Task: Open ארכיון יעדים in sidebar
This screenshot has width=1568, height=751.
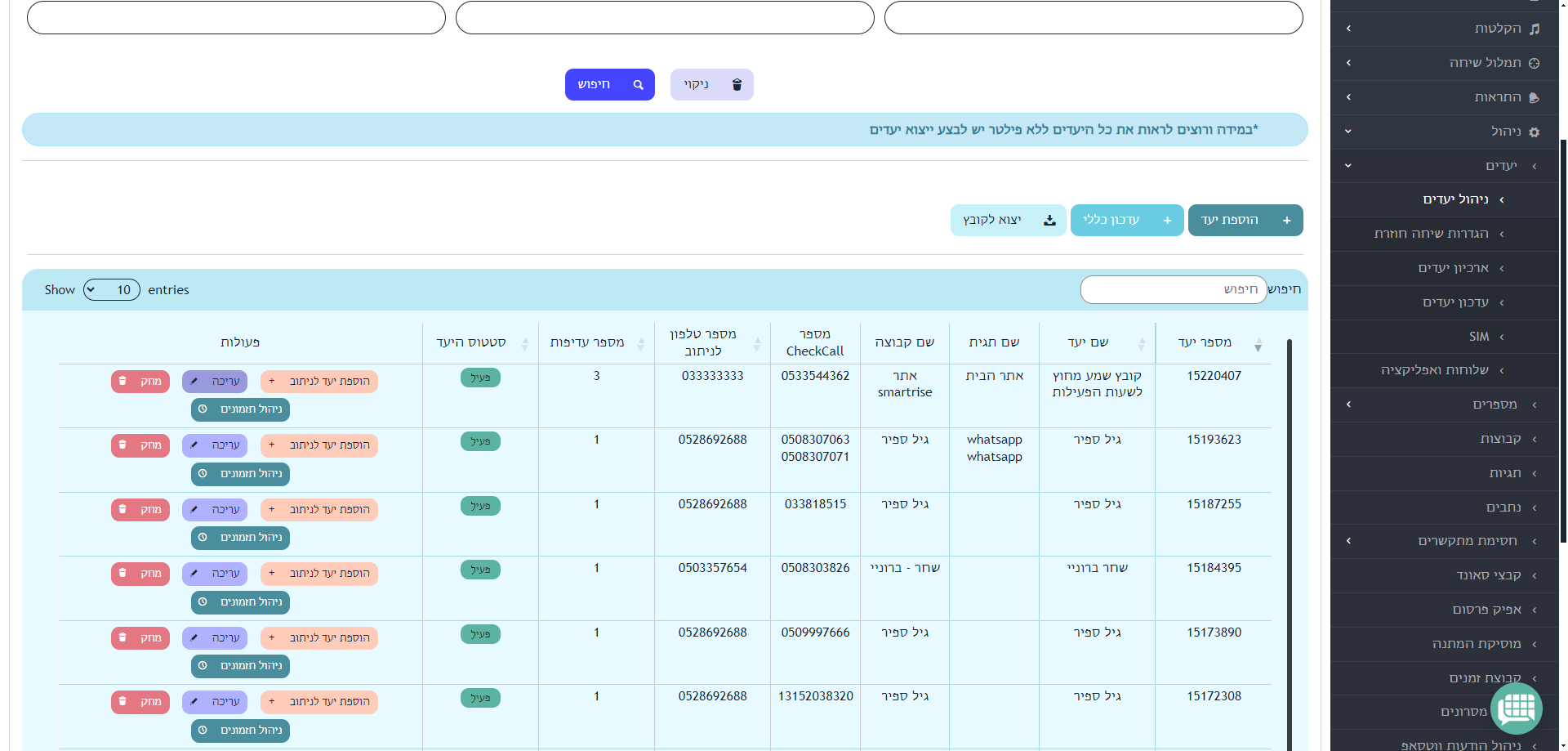Action: 1444,268
